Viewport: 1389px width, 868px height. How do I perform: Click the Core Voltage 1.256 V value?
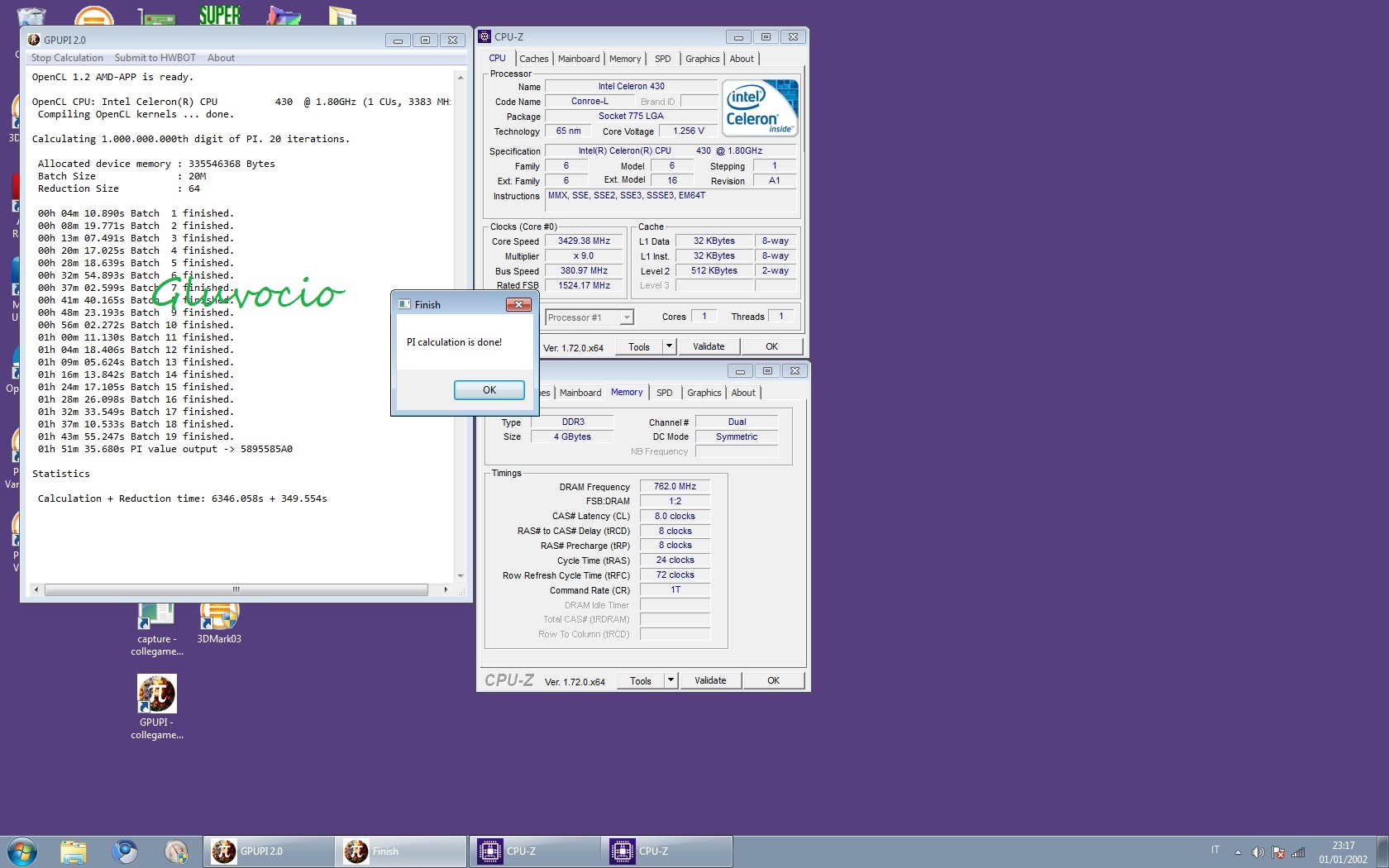pos(689,131)
